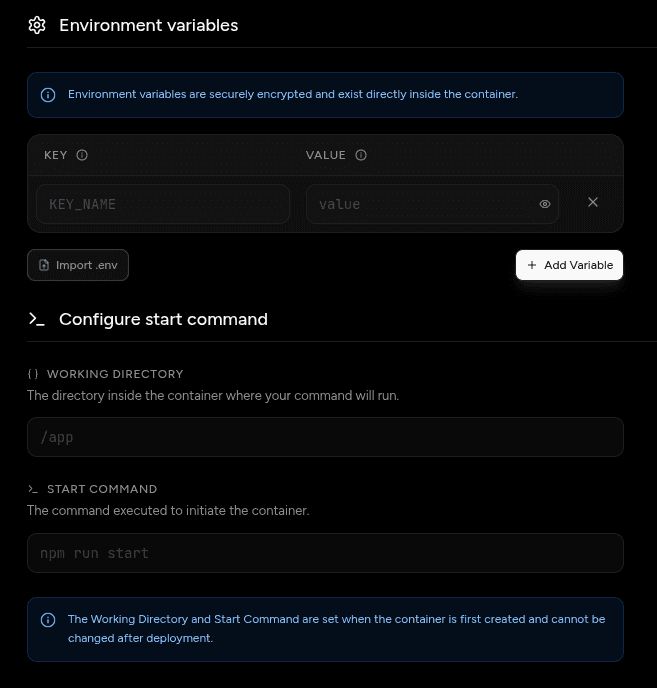Click prompt icon beside START COMMAND label
657x688 pixels.
[33, 489]
